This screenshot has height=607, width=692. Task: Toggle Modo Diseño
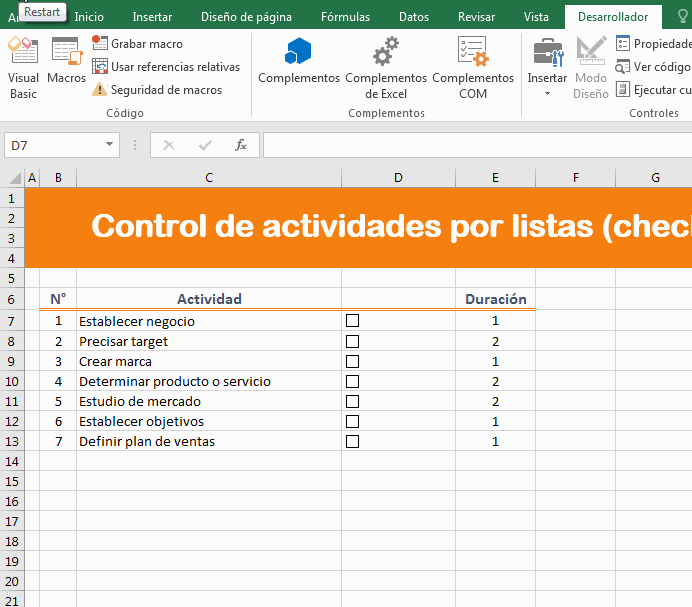tap(591, 68)
